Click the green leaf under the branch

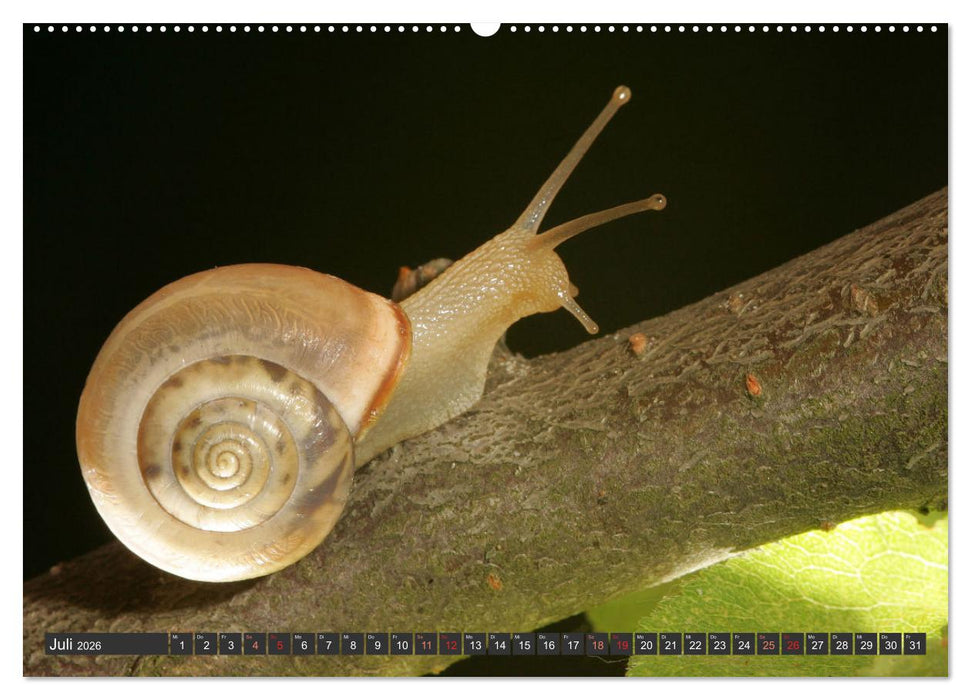[x=820, y=580]
